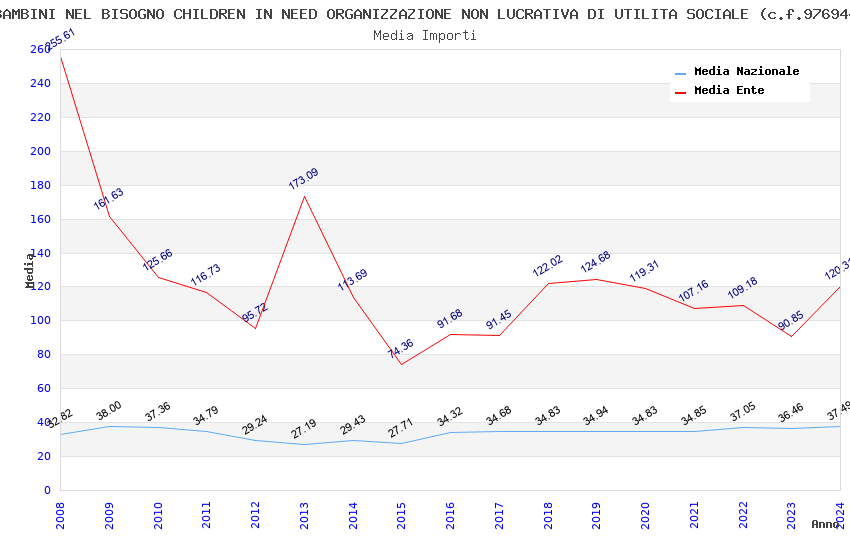Click the 2013 x-axis year label
This screenshot has width=850, height=550.
(304, 515)
